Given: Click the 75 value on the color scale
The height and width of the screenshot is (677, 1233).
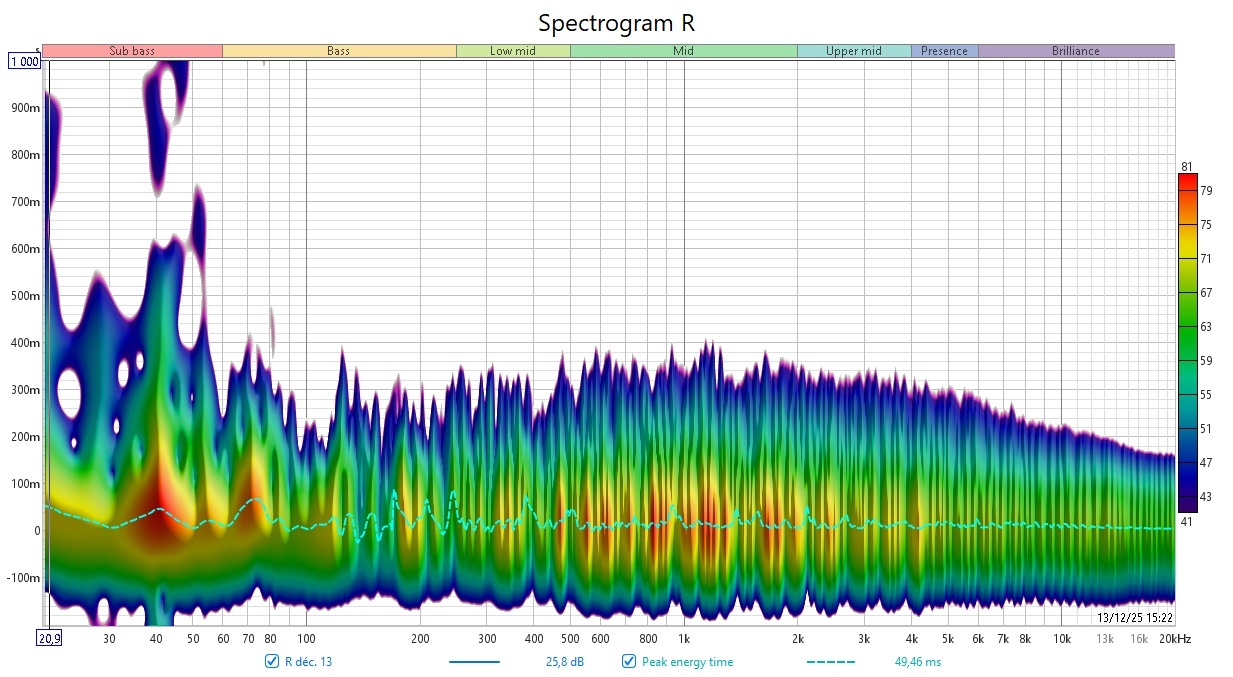Looking at the screenshot, I should point(1206,225).
